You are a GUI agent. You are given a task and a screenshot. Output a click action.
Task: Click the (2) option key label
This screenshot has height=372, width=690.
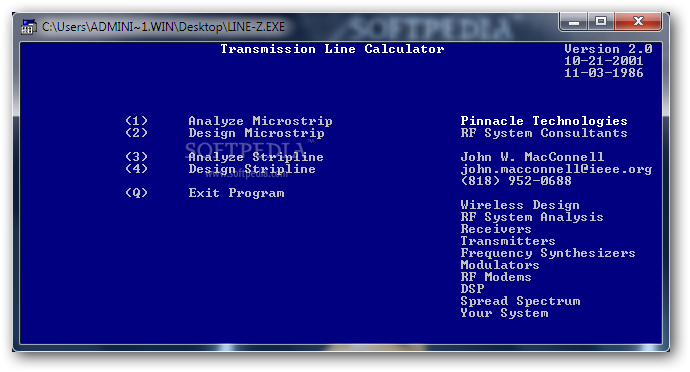(x=136, y=133)
